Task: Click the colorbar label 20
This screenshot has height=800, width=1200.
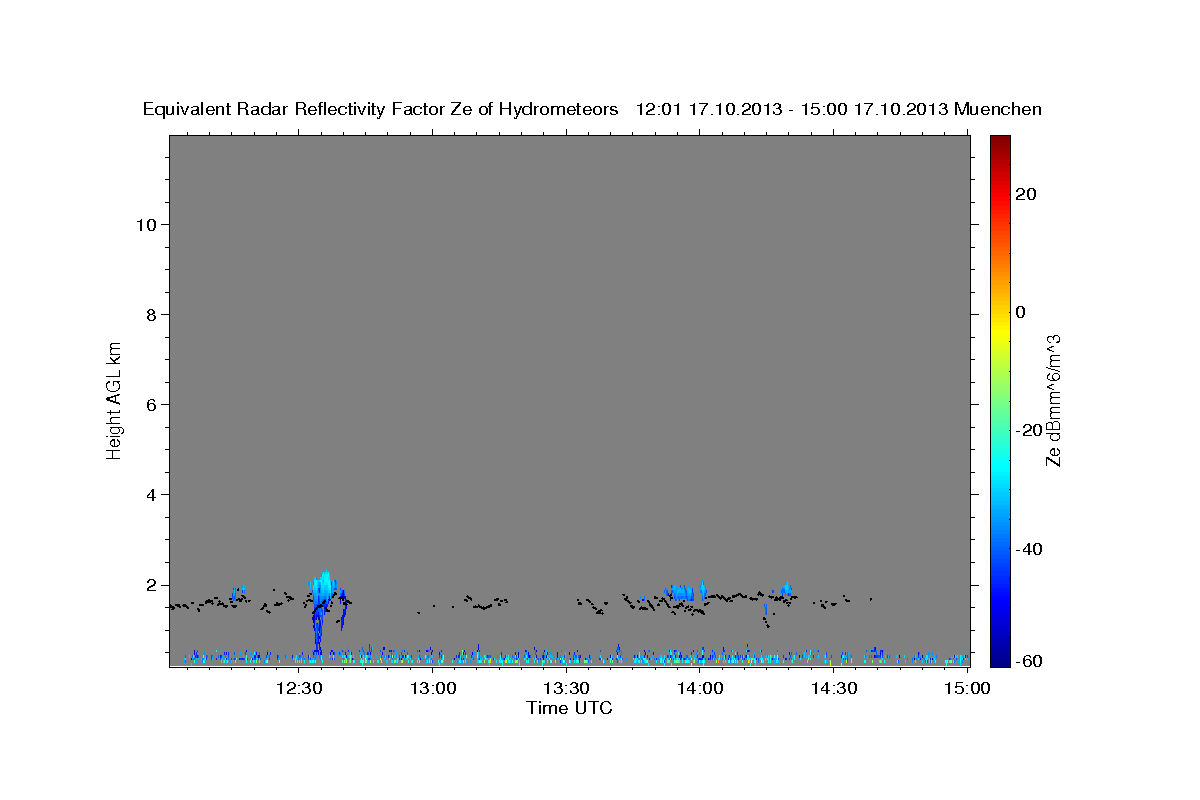Action: (1025, 194)
